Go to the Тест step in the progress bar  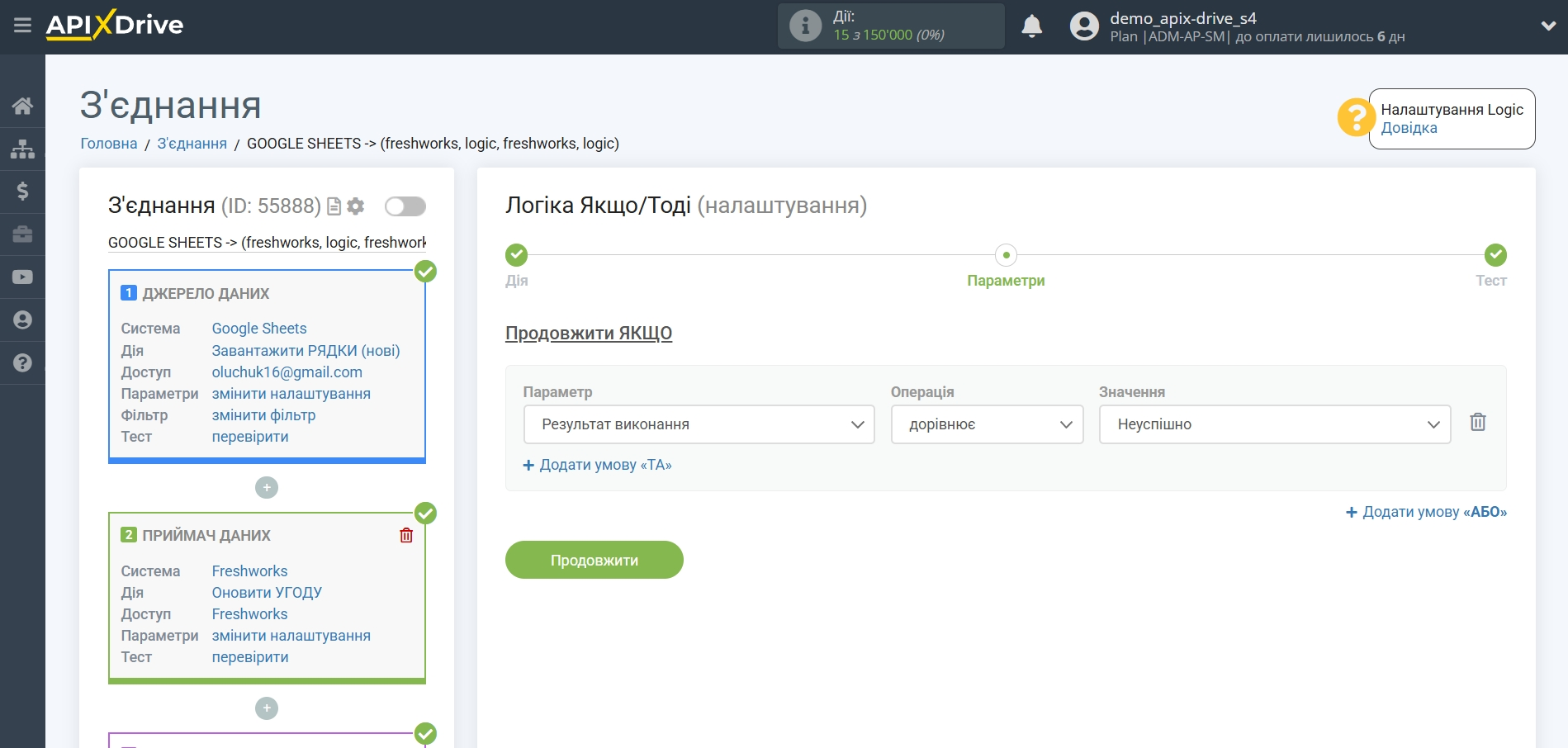tap(1495, 255)
